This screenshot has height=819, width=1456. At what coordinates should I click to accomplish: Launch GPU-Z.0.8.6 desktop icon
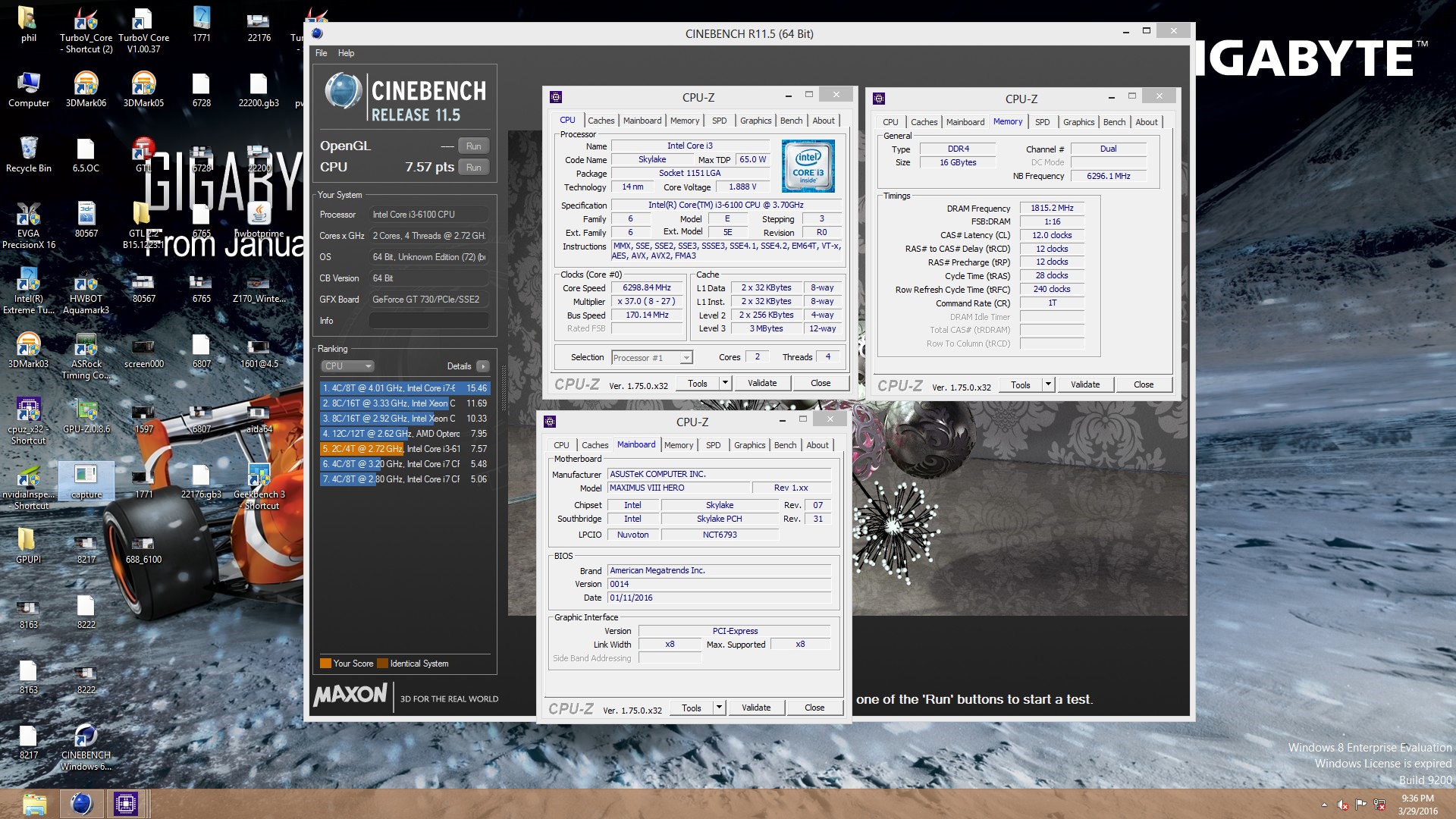(x=86, y=416)
